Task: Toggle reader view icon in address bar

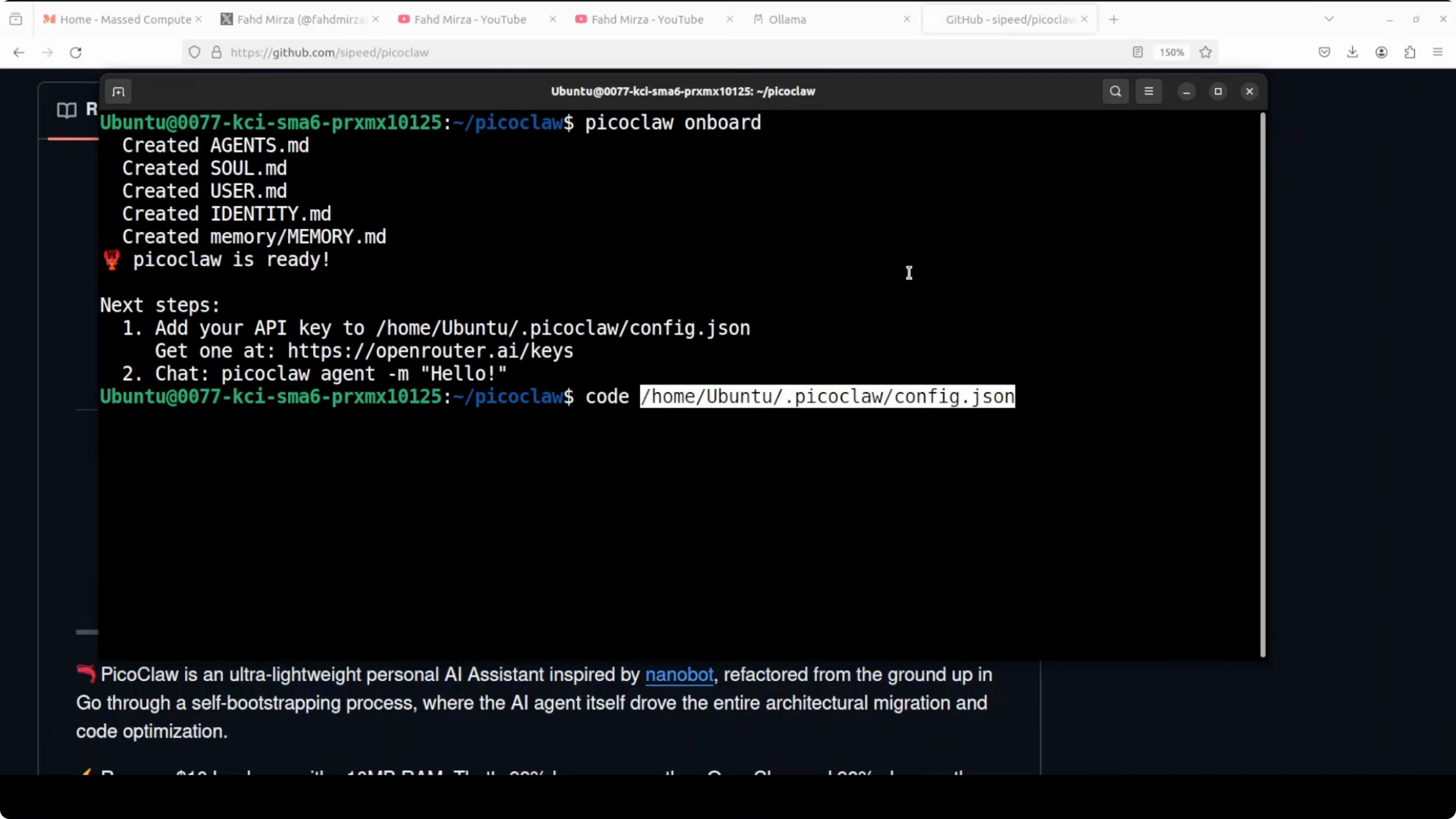Action: 1138,53
